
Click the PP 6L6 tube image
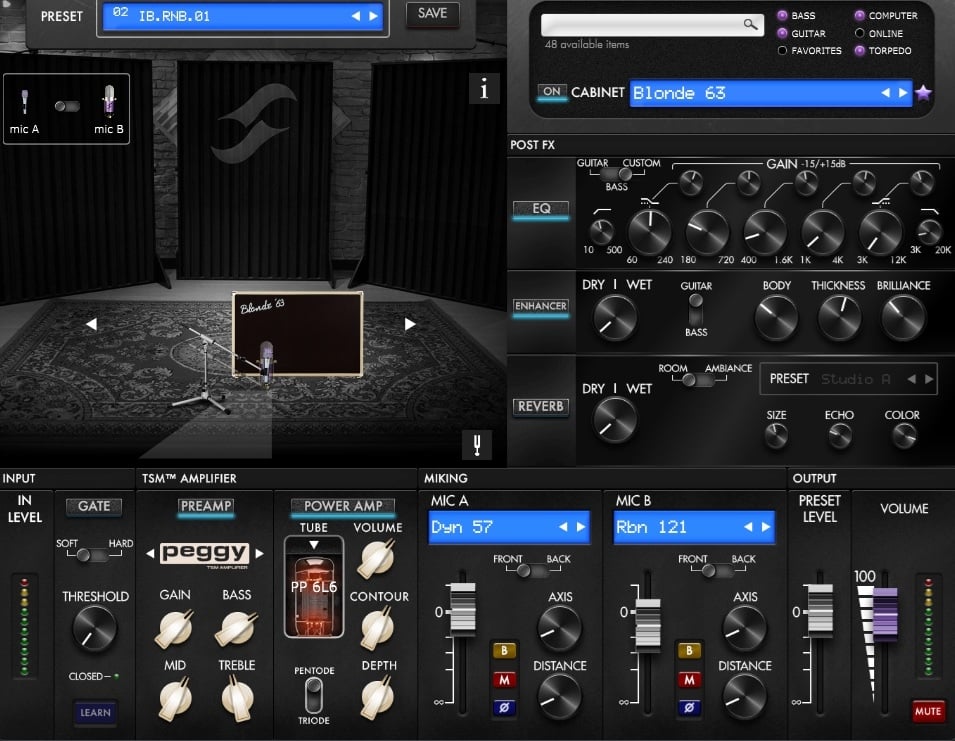click(314, 587)
